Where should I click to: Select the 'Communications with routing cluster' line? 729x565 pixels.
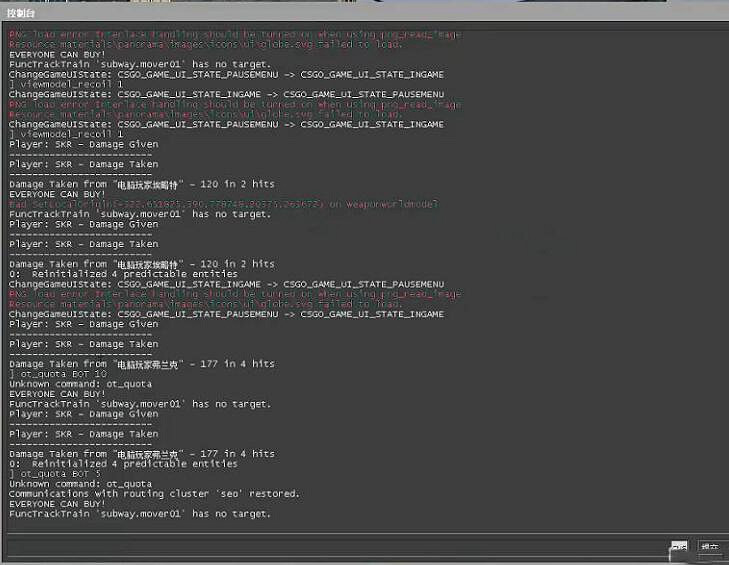coord(154,494)
